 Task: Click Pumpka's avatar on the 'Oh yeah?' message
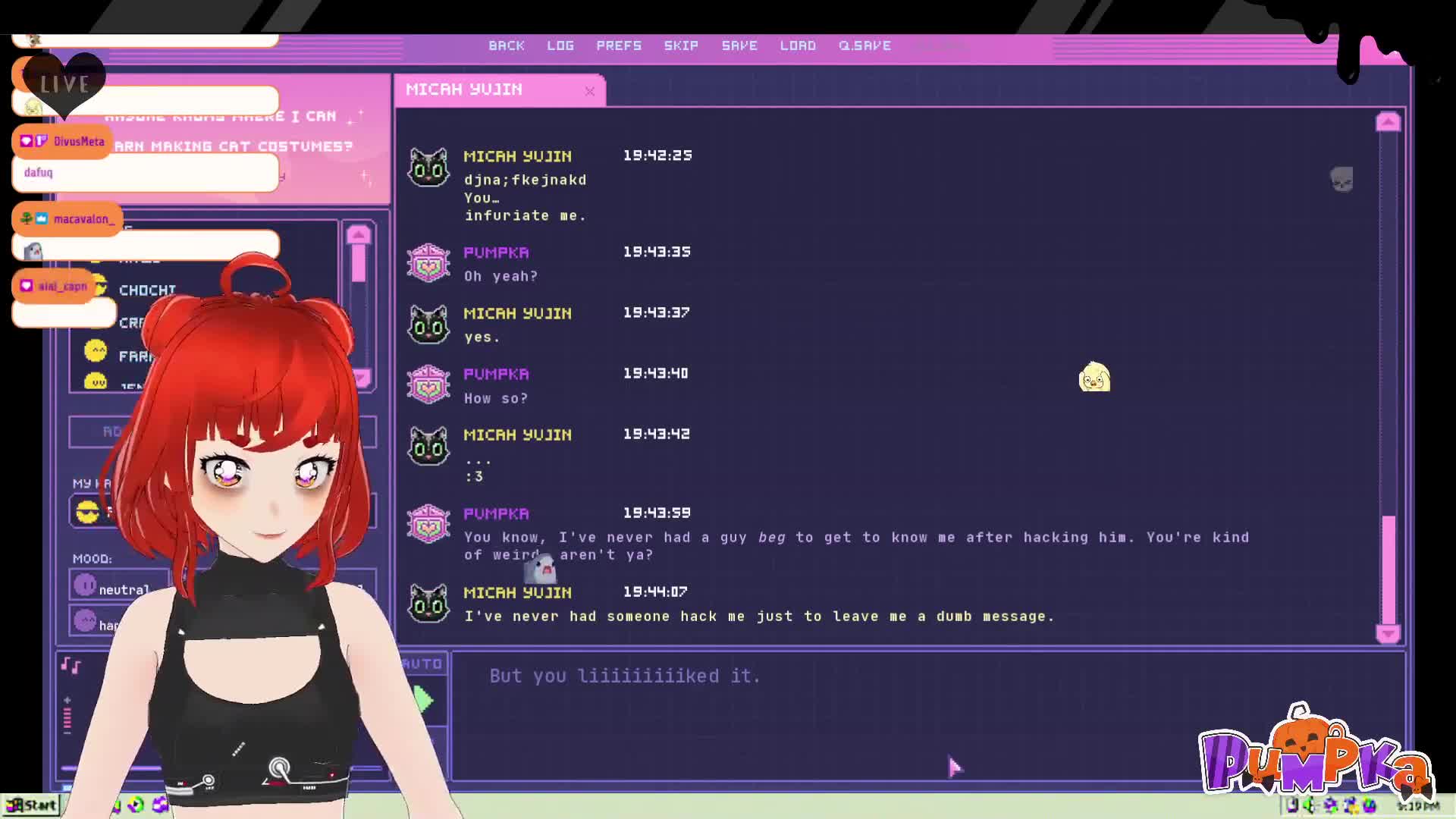tap(428, 263)
